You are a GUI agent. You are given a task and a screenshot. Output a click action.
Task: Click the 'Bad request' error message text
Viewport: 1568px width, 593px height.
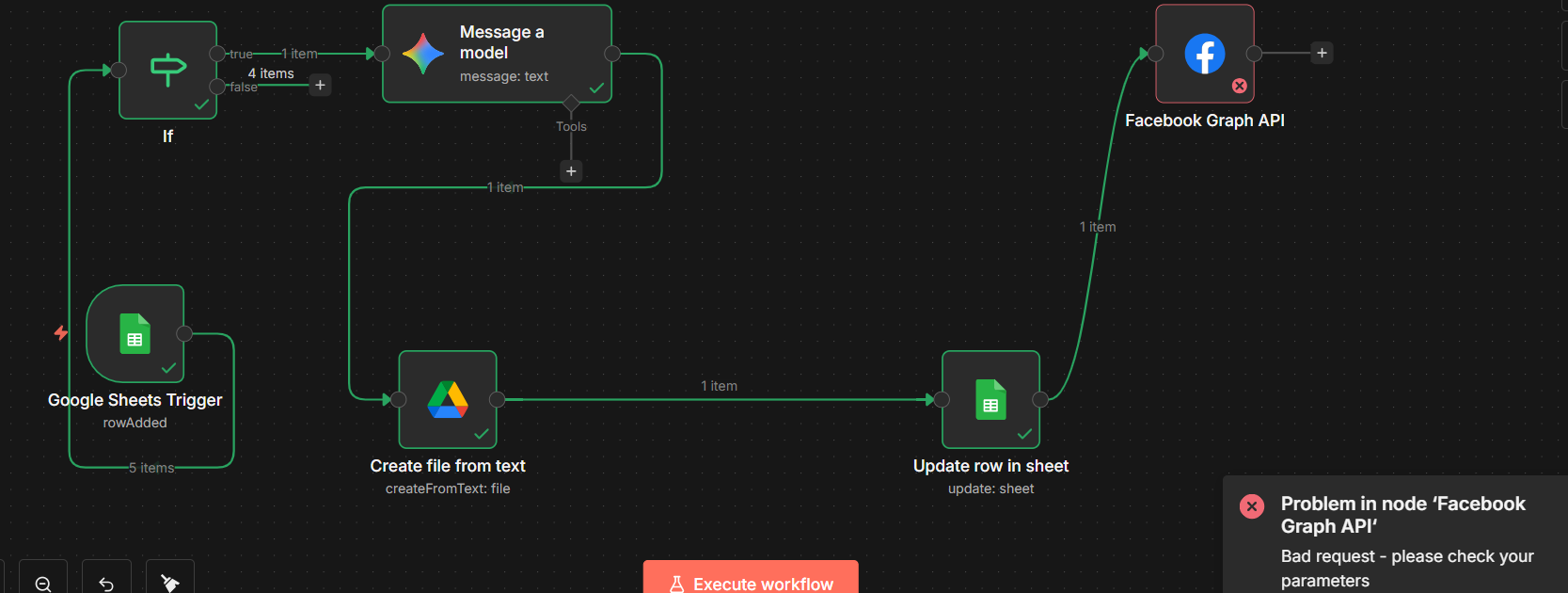[1407, 569]
